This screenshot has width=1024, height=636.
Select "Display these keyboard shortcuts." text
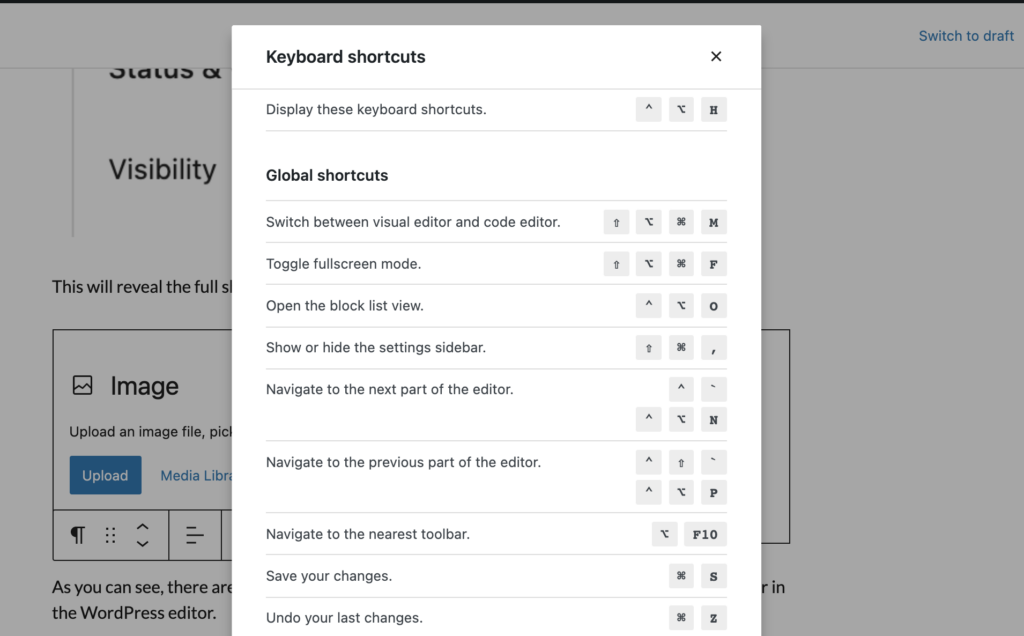point(376,110)
